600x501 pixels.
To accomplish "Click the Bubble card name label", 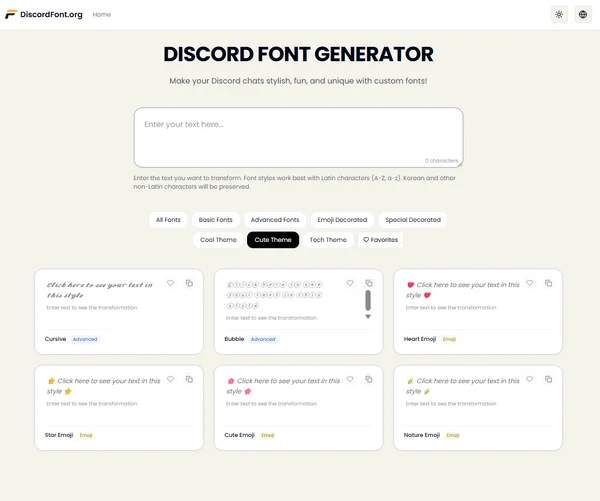I will (x=234, y=339).
